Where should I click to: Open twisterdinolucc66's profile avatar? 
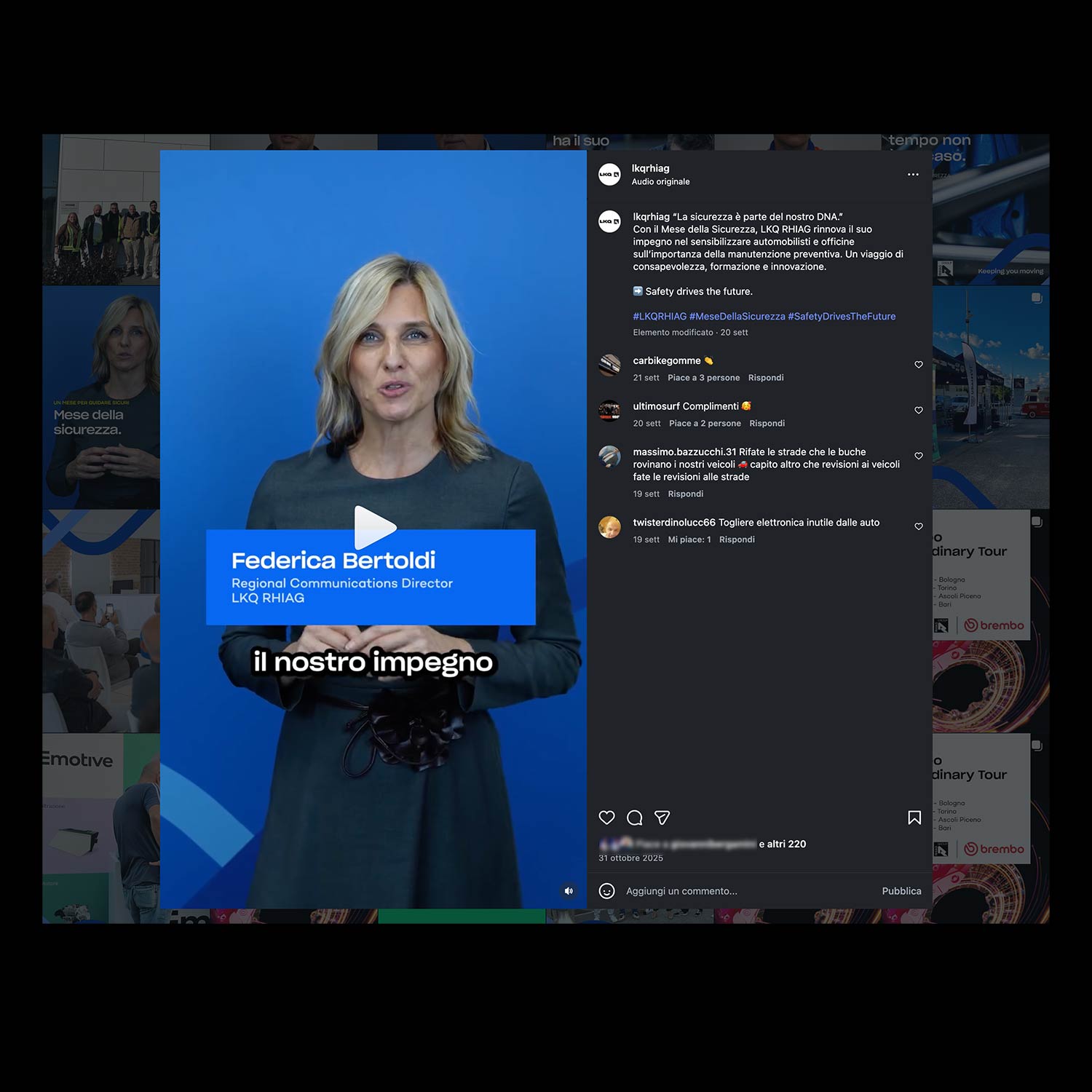pyautogui.click(x=609, y=527)
